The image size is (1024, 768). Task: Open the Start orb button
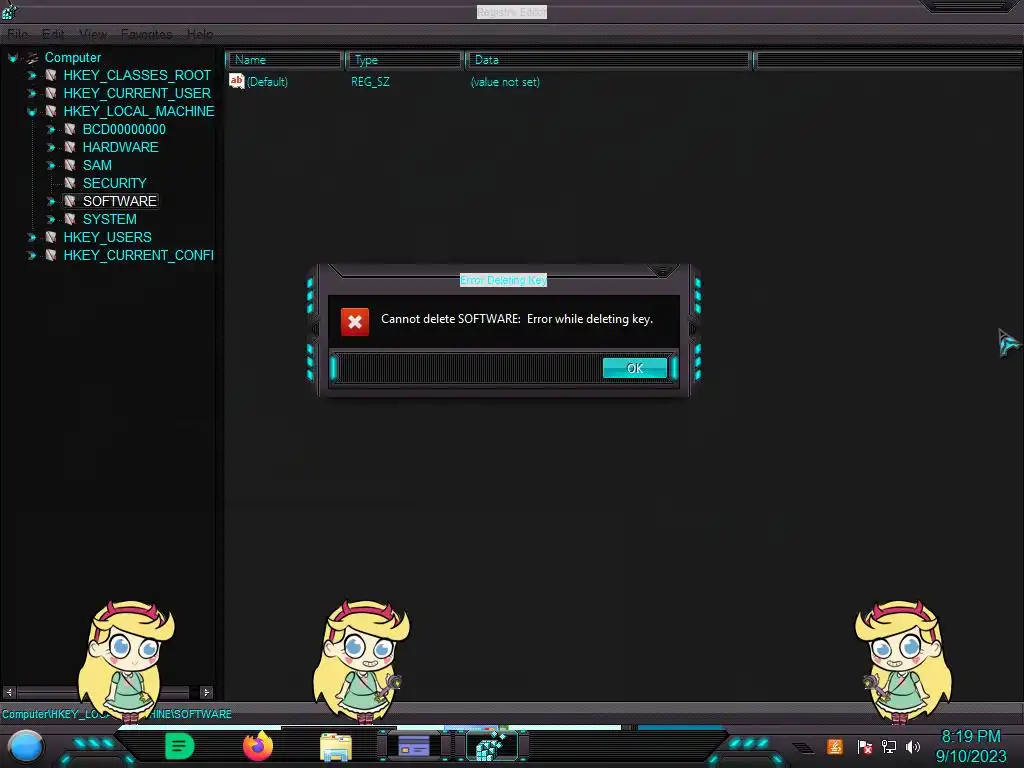(25, 746)
